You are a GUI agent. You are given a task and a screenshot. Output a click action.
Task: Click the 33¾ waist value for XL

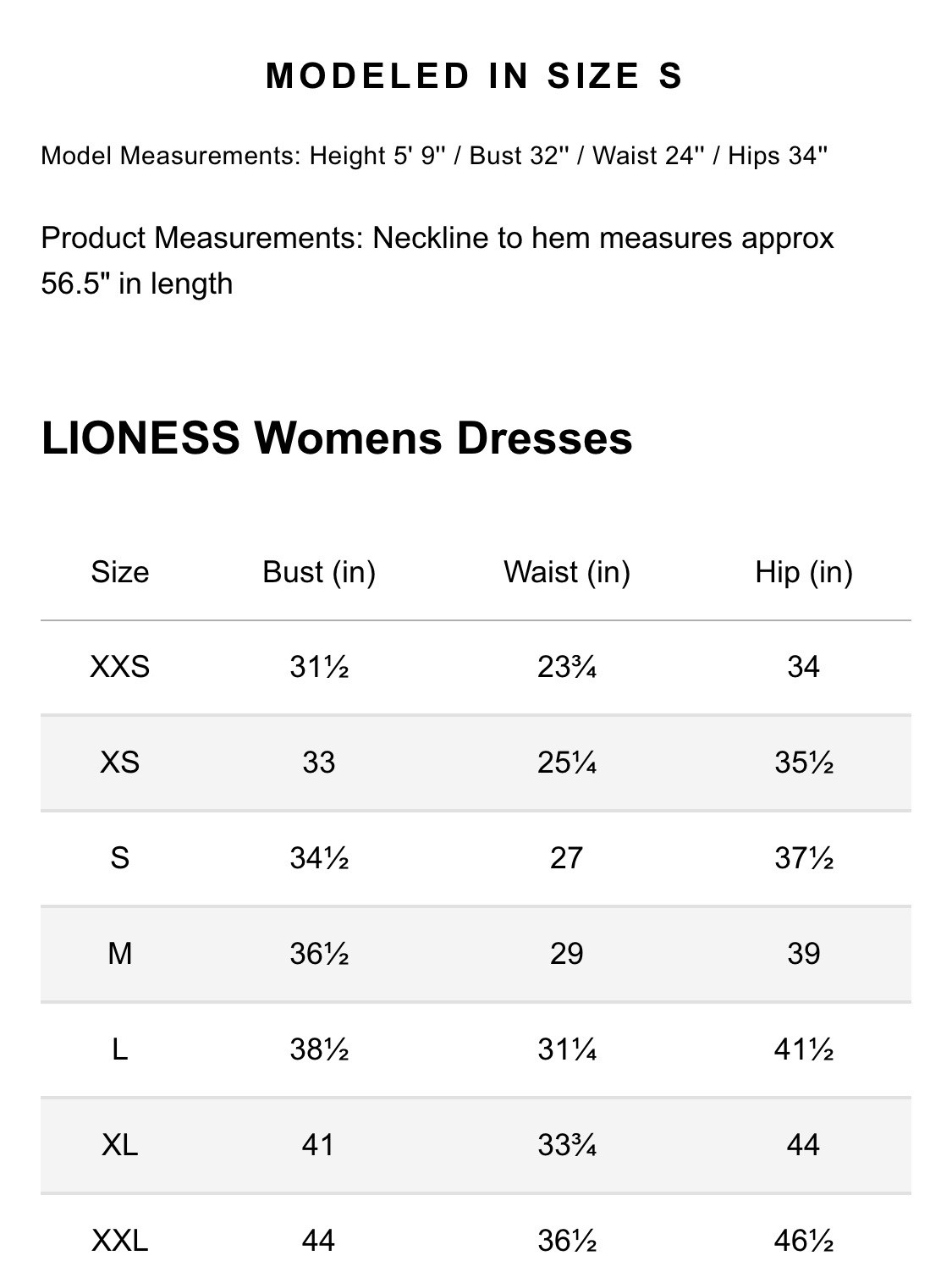tap(567, 1145)
